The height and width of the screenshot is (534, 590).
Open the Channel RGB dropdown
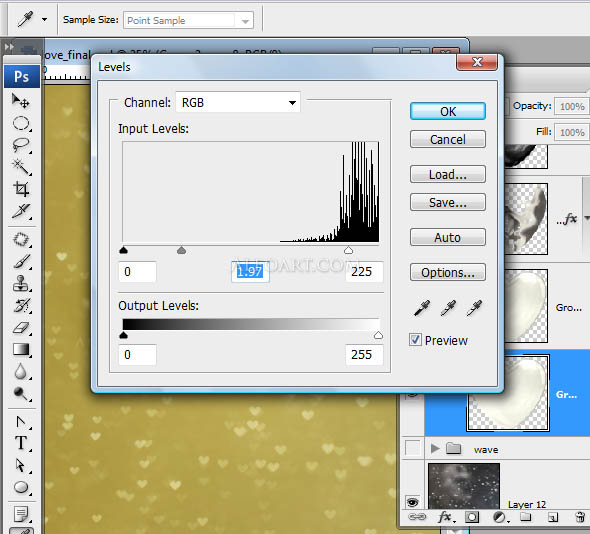(238, 102)
